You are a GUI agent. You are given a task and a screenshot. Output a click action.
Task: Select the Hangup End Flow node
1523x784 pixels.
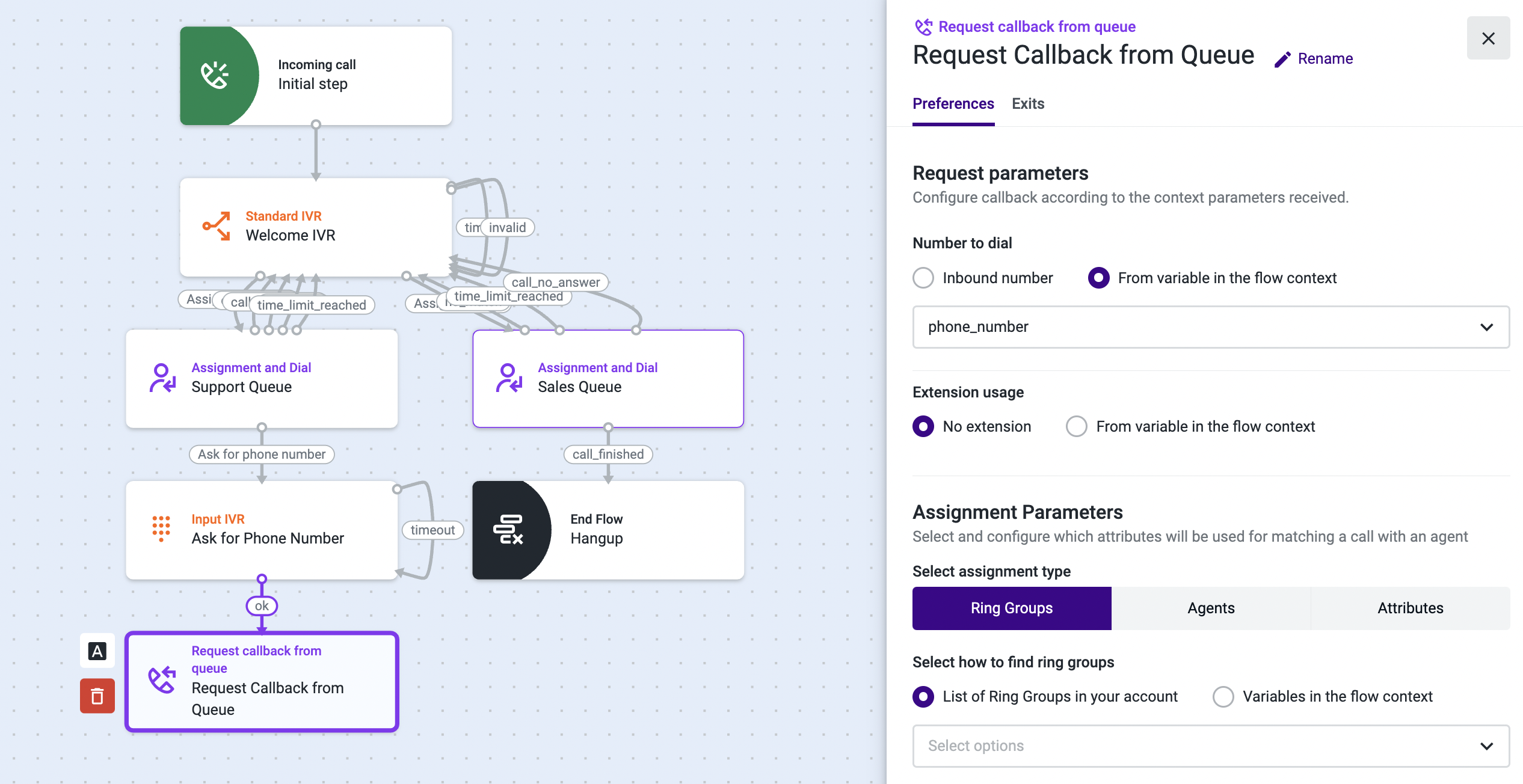(608, 530)
